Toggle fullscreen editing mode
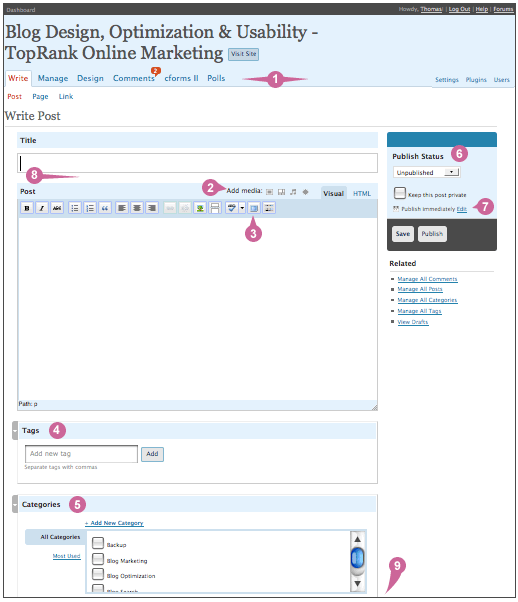518x602 pixels. [x=254, y=208]
